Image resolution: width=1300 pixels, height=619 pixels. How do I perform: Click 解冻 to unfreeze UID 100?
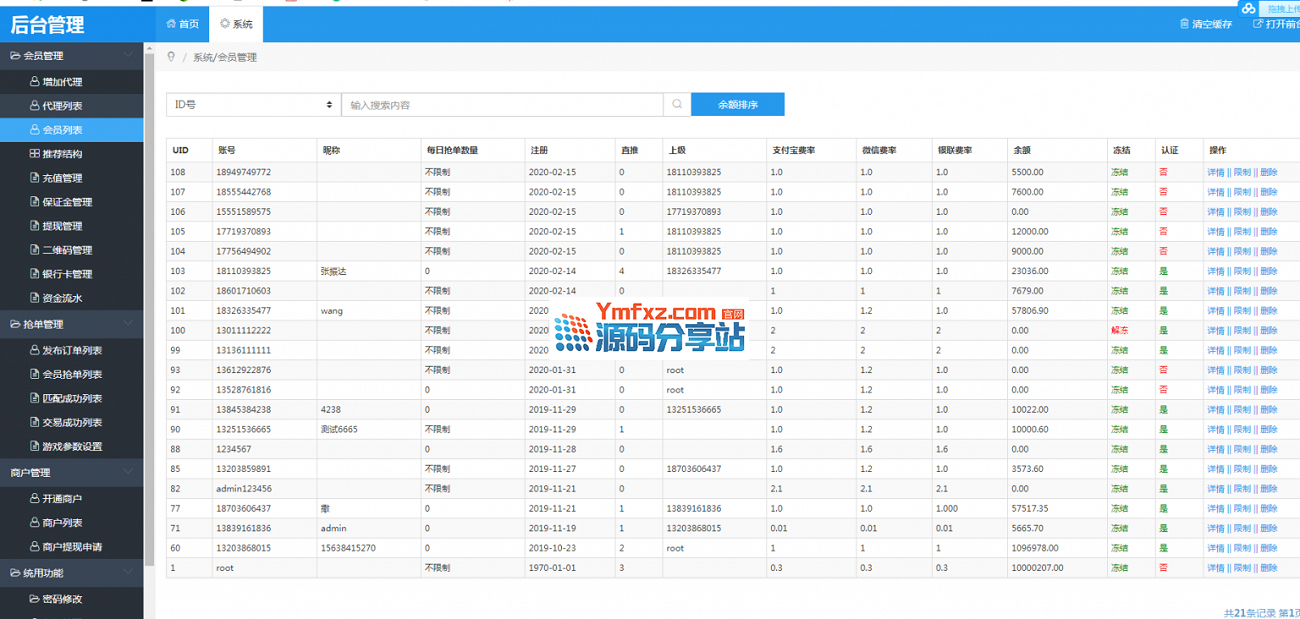1119,330
